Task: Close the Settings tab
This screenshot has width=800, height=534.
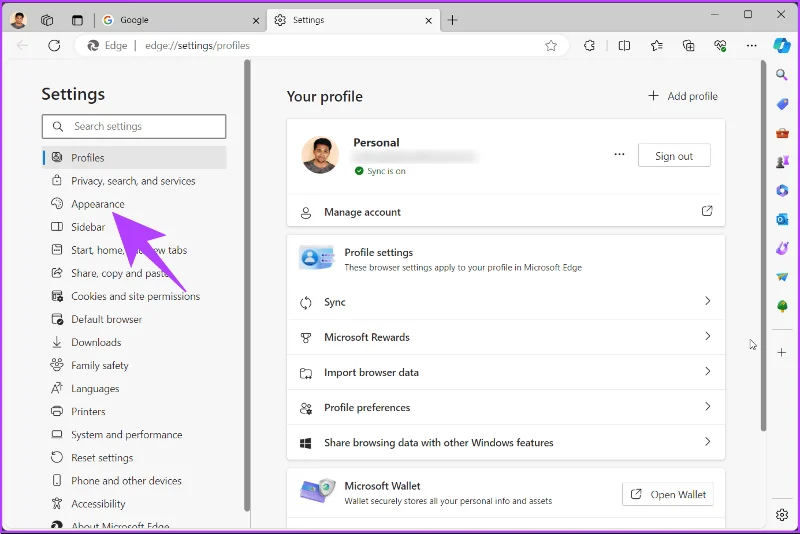Action: tap(429, 21)
